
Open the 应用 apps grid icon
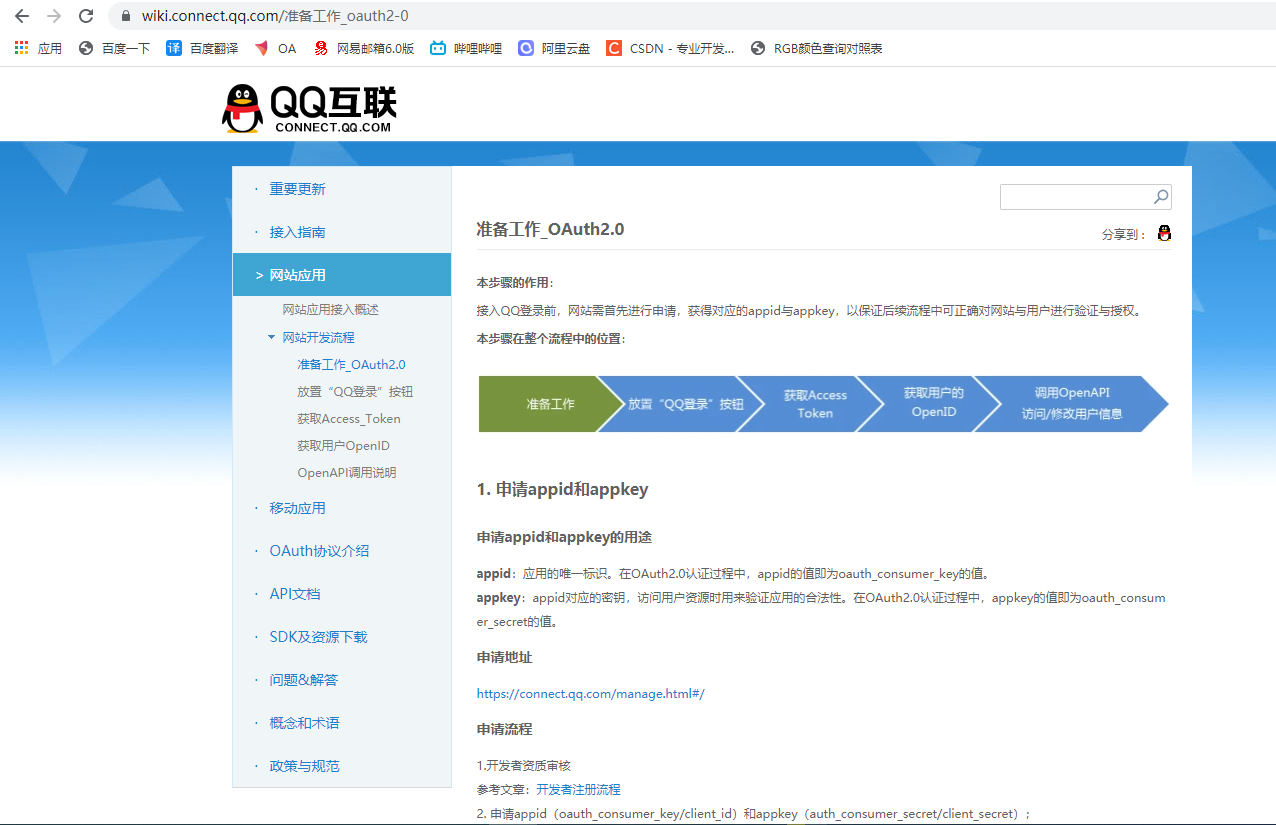pos(20,47)
